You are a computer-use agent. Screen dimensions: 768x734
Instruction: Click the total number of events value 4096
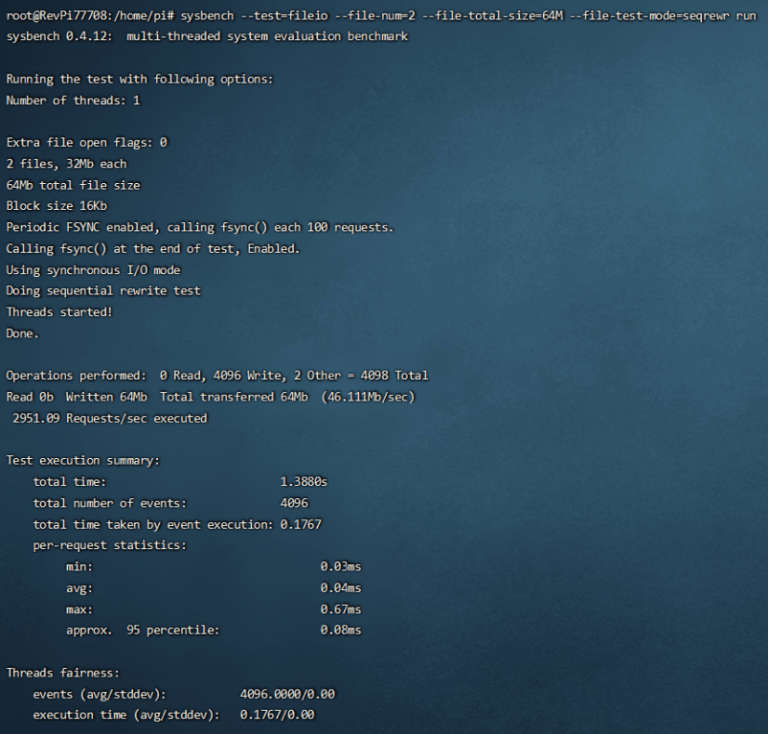tap(294, 503)
